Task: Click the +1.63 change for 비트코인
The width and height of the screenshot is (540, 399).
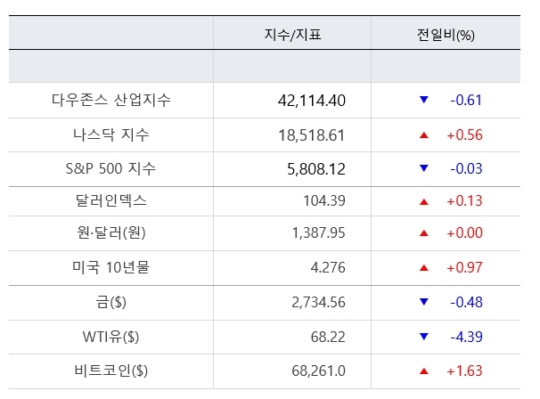Action: 465,371
